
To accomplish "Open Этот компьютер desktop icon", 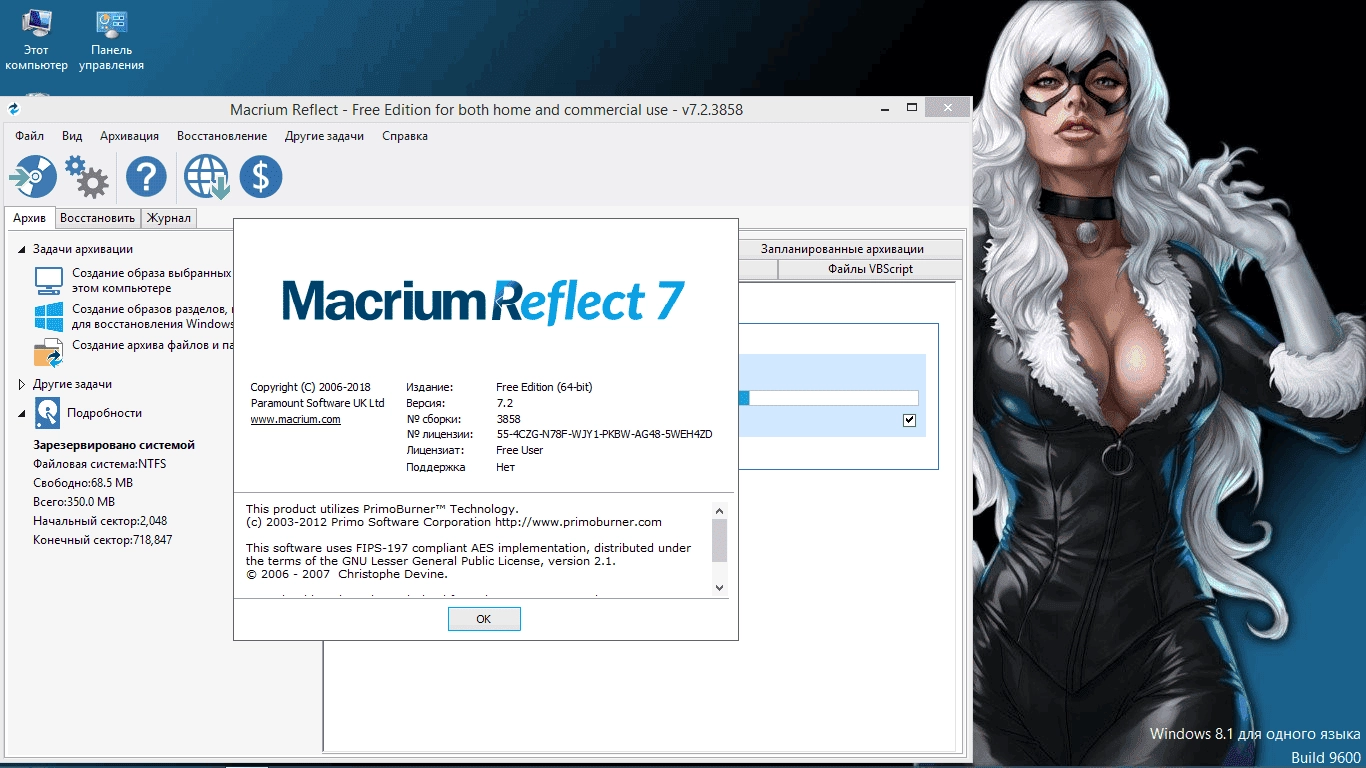I will pyautogui.click(x=37, y=40).
